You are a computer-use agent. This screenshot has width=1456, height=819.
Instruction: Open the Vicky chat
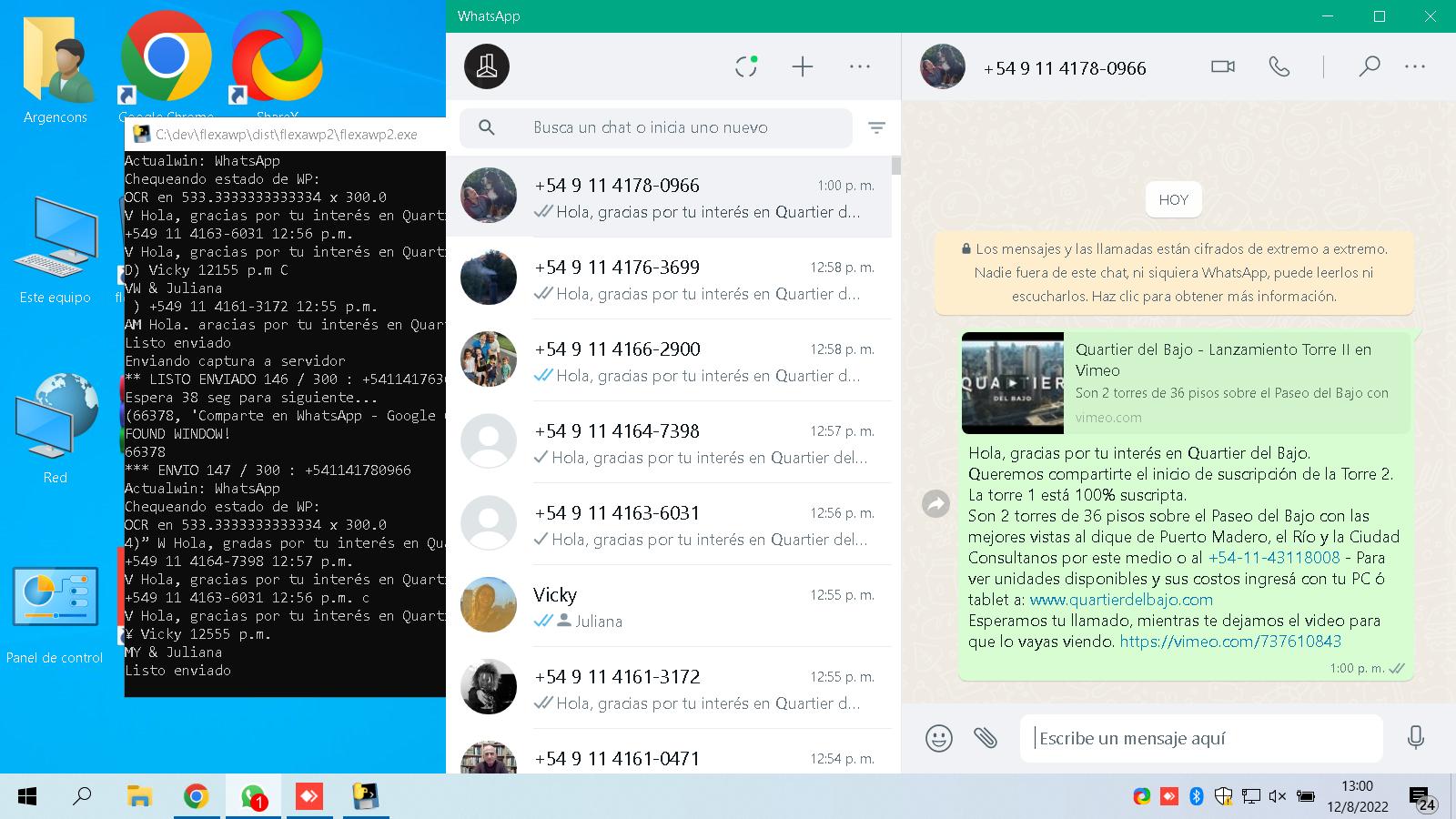tap(669, 606)
